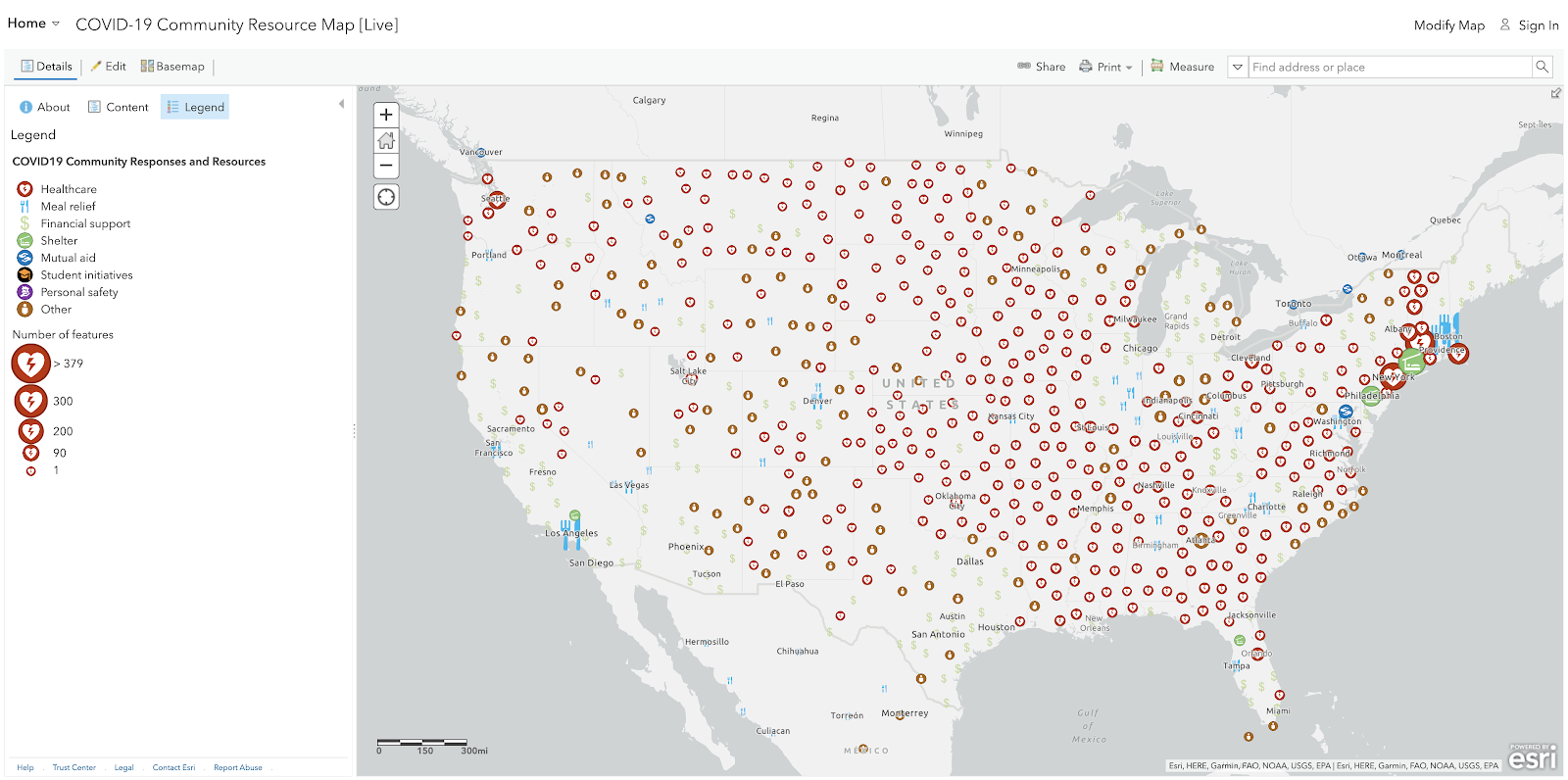Open the About tab

[x=44, y=107]
